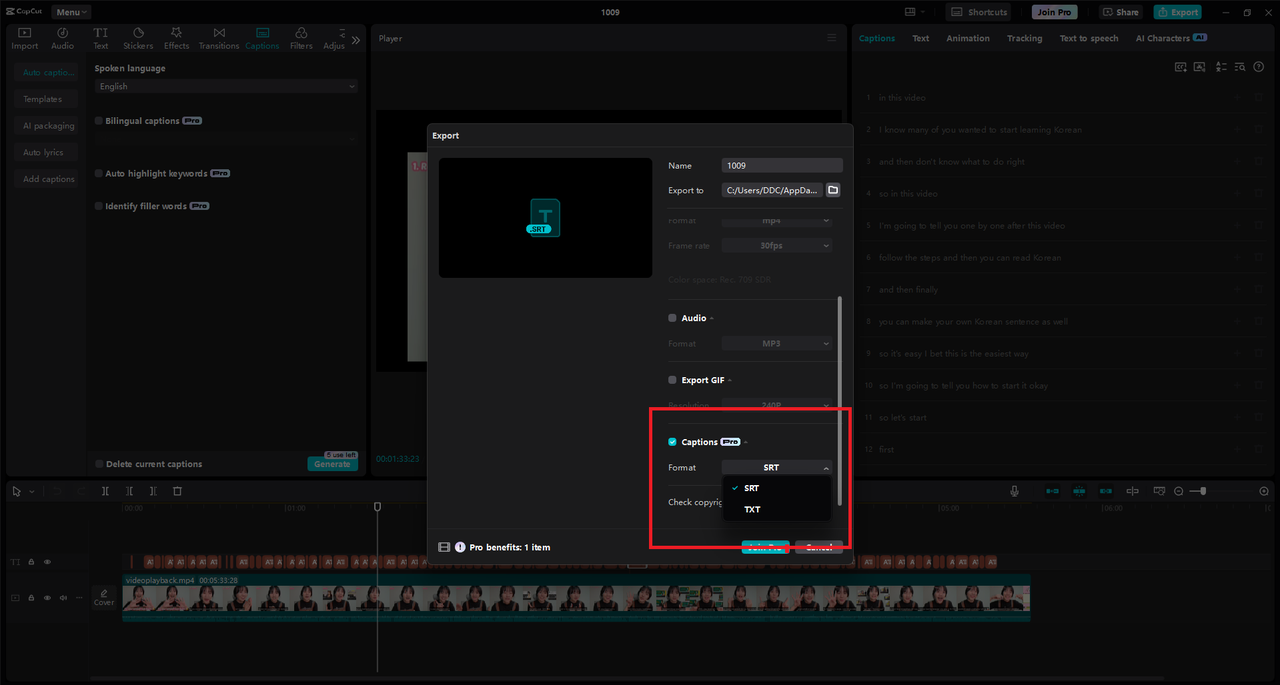
Task: Open the audio Format MP3 dropdown
Action: click(x=777, y=343)
